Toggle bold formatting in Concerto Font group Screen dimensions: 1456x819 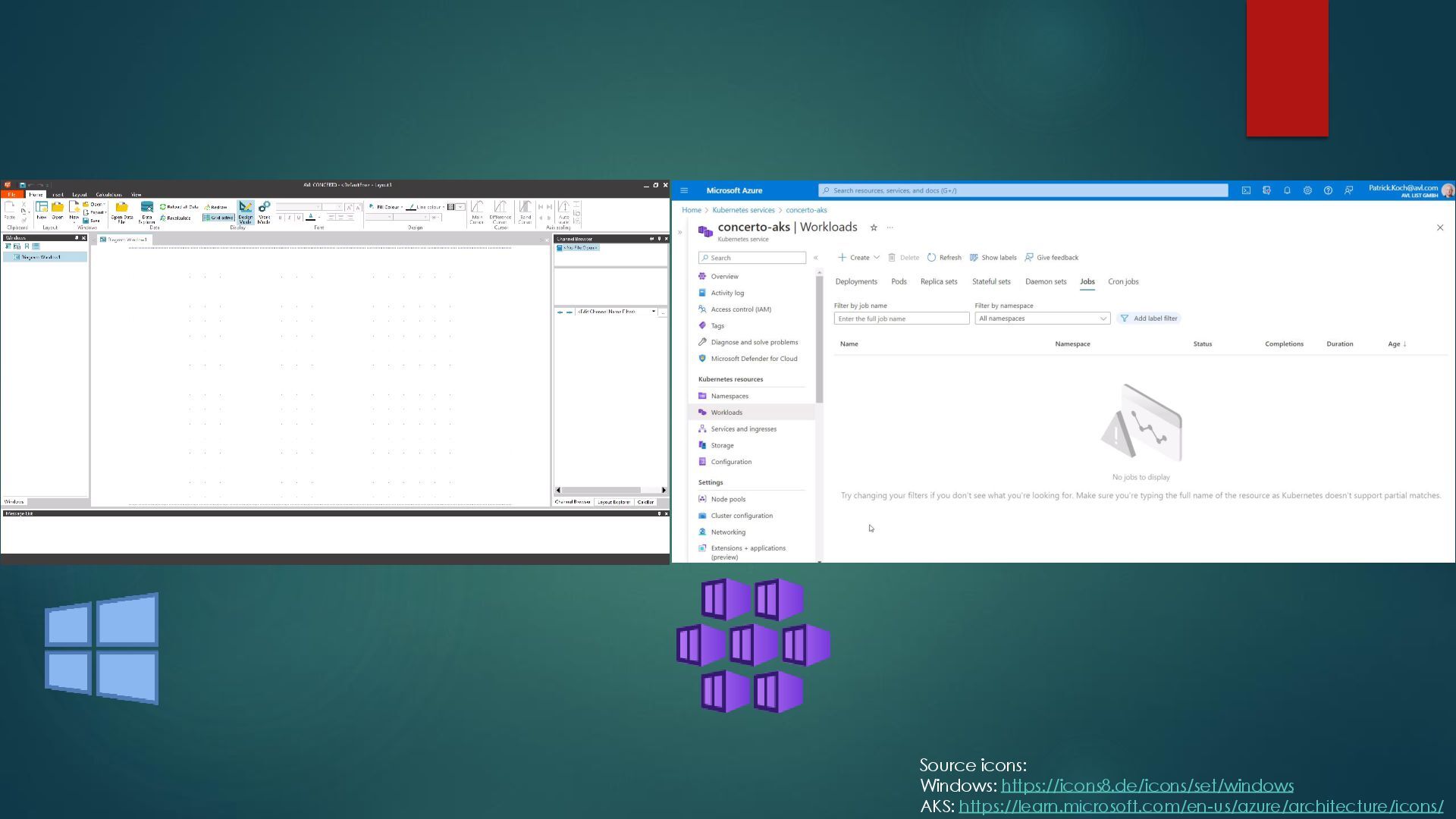point(280,218)
